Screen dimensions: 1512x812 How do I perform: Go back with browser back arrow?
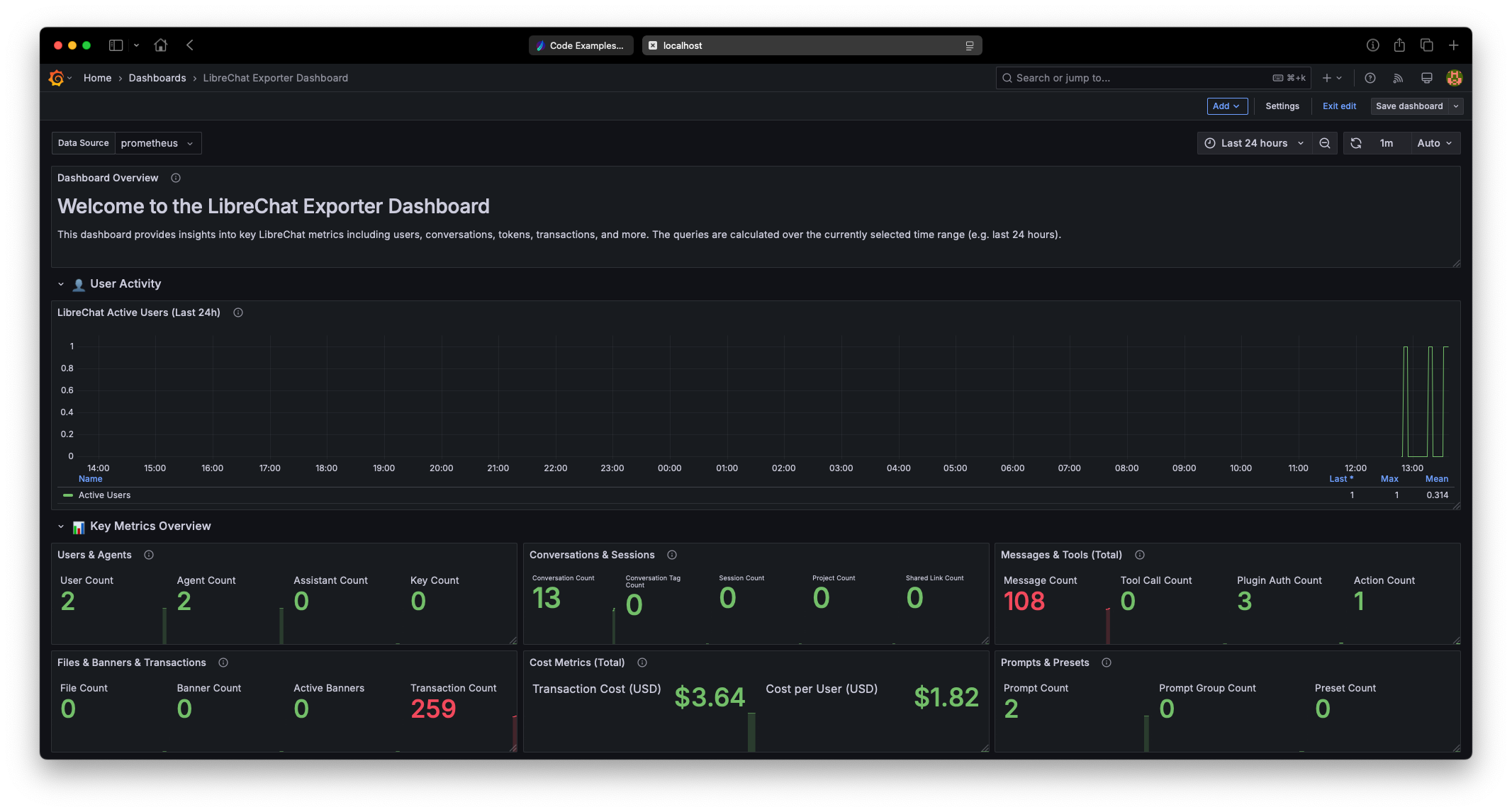[190, 45]
